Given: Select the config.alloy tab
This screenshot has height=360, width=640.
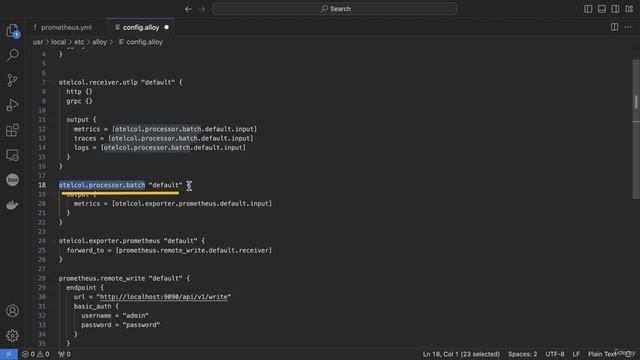Looking at the screenshot, I should click(x=141, y=27).
